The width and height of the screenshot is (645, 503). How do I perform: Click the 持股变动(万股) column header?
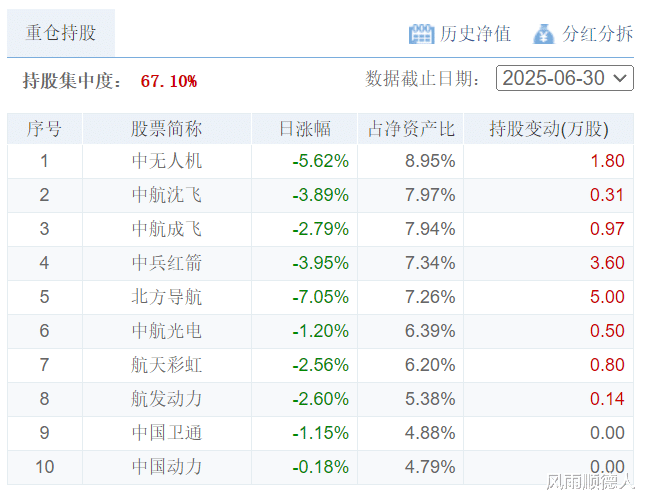549,129
